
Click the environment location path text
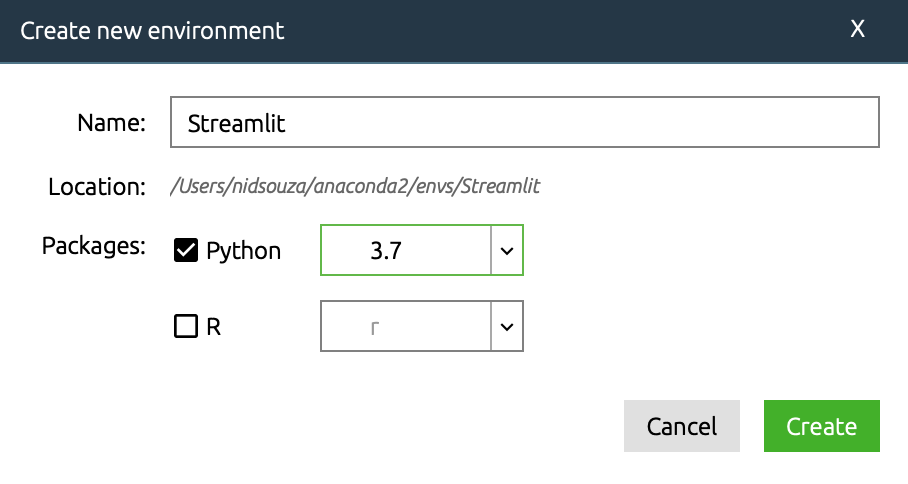coord(356,186)
